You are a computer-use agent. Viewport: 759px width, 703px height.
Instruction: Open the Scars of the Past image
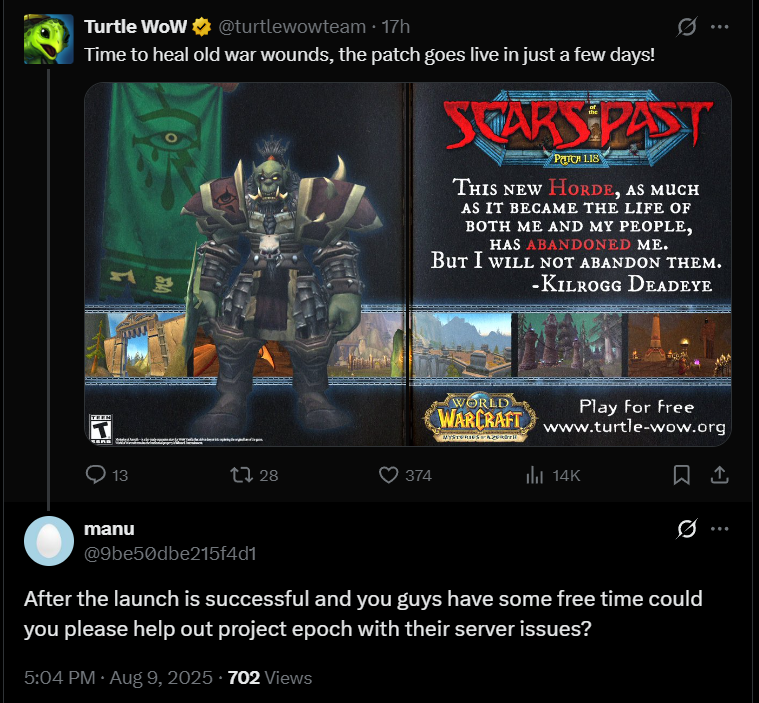408,264
